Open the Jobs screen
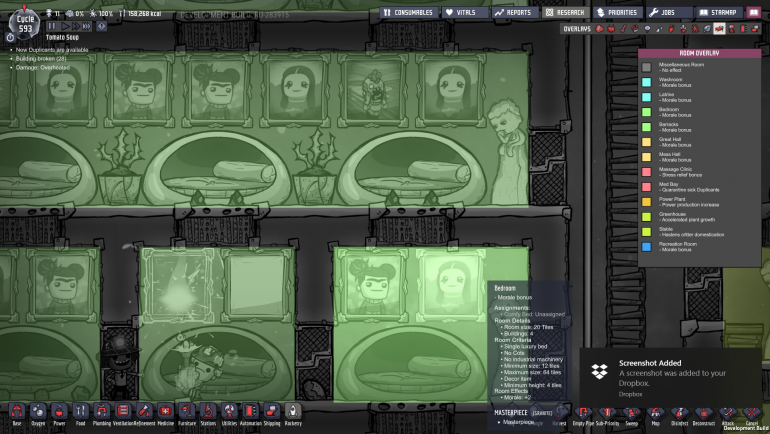770x434 pixels. tap(668, 12)
